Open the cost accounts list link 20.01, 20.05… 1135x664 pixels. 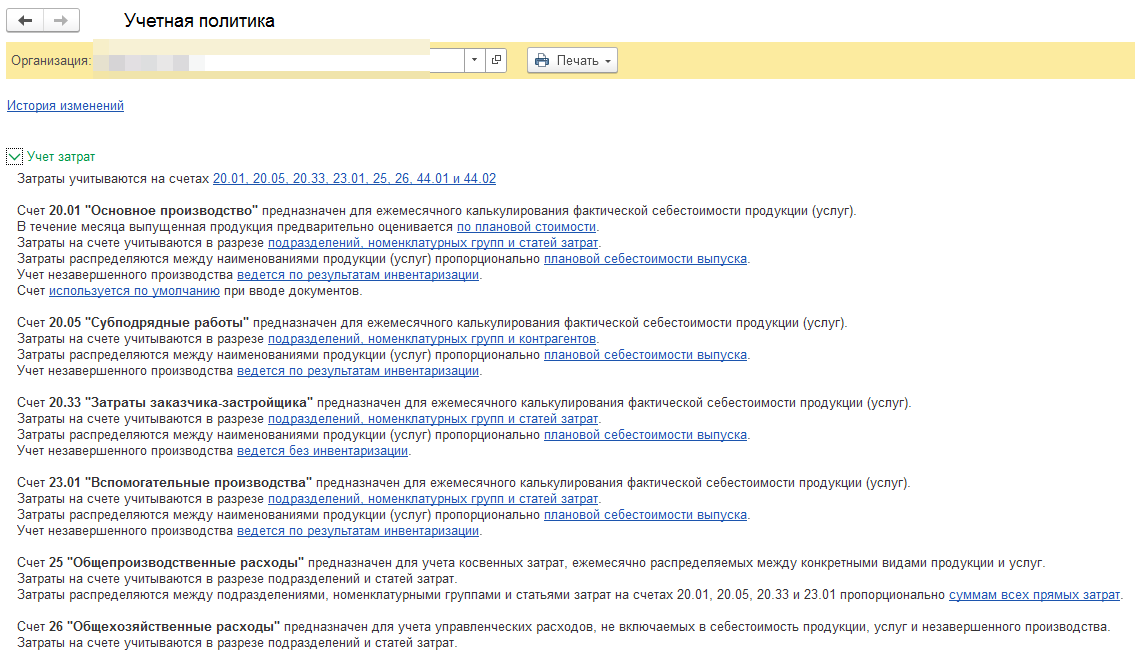(354, 179)
